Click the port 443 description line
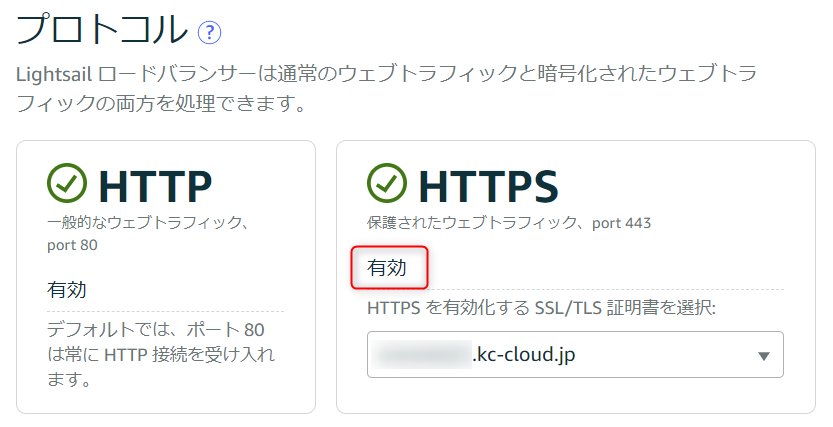 tap(508, 223)
